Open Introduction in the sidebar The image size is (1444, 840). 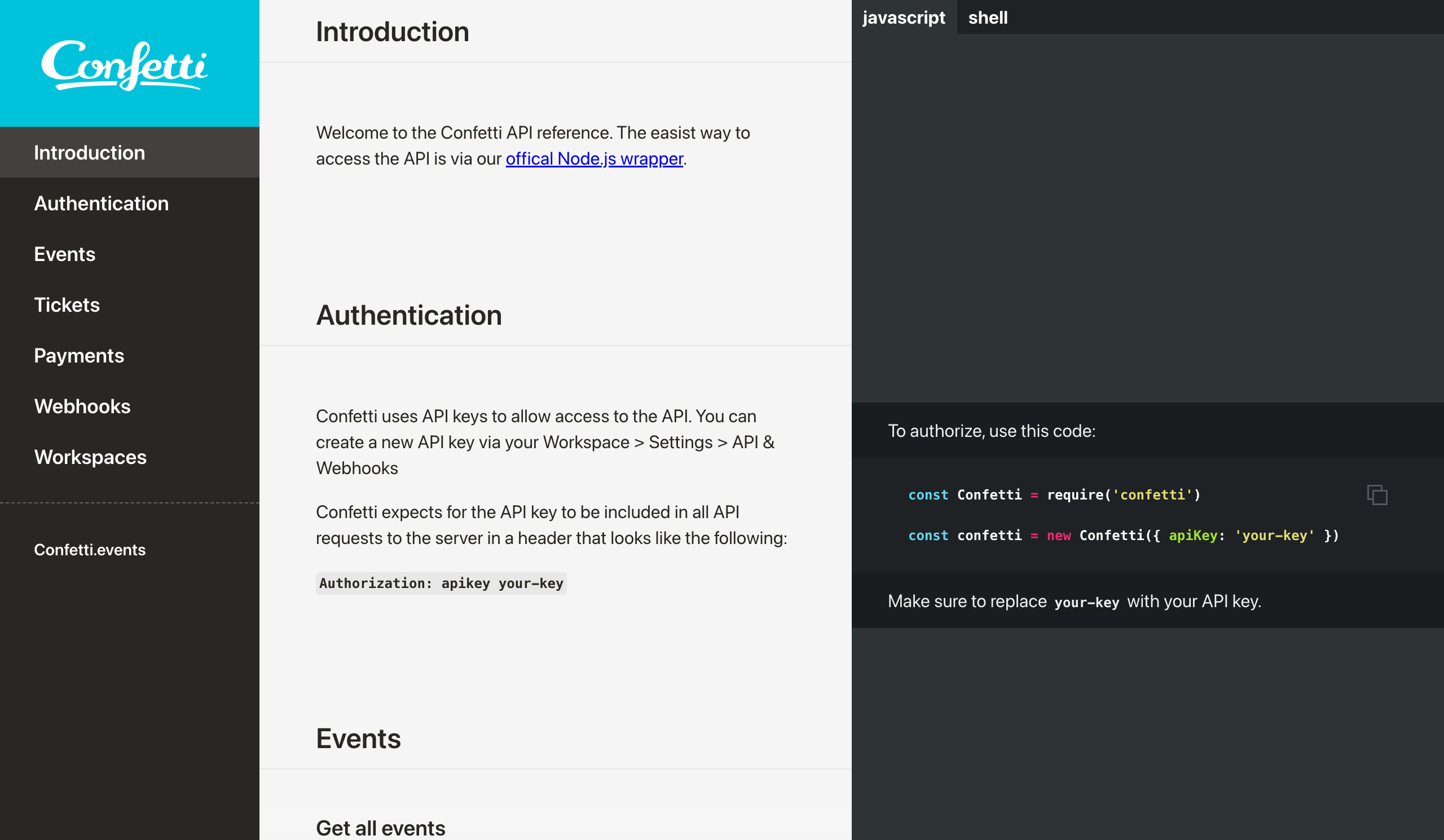pyautogui.click(x=130, y=152)
